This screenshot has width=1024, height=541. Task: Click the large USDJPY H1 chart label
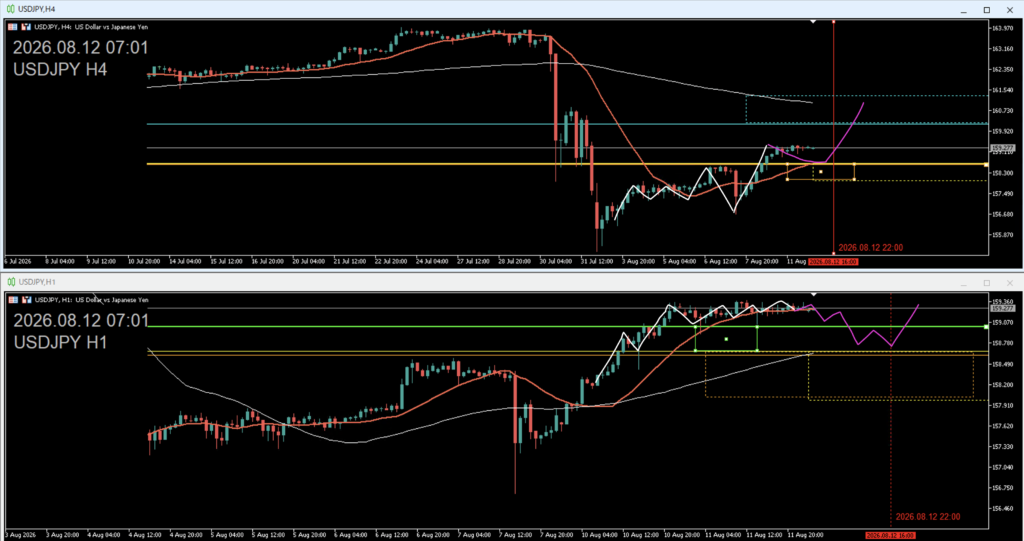point(61,342)
